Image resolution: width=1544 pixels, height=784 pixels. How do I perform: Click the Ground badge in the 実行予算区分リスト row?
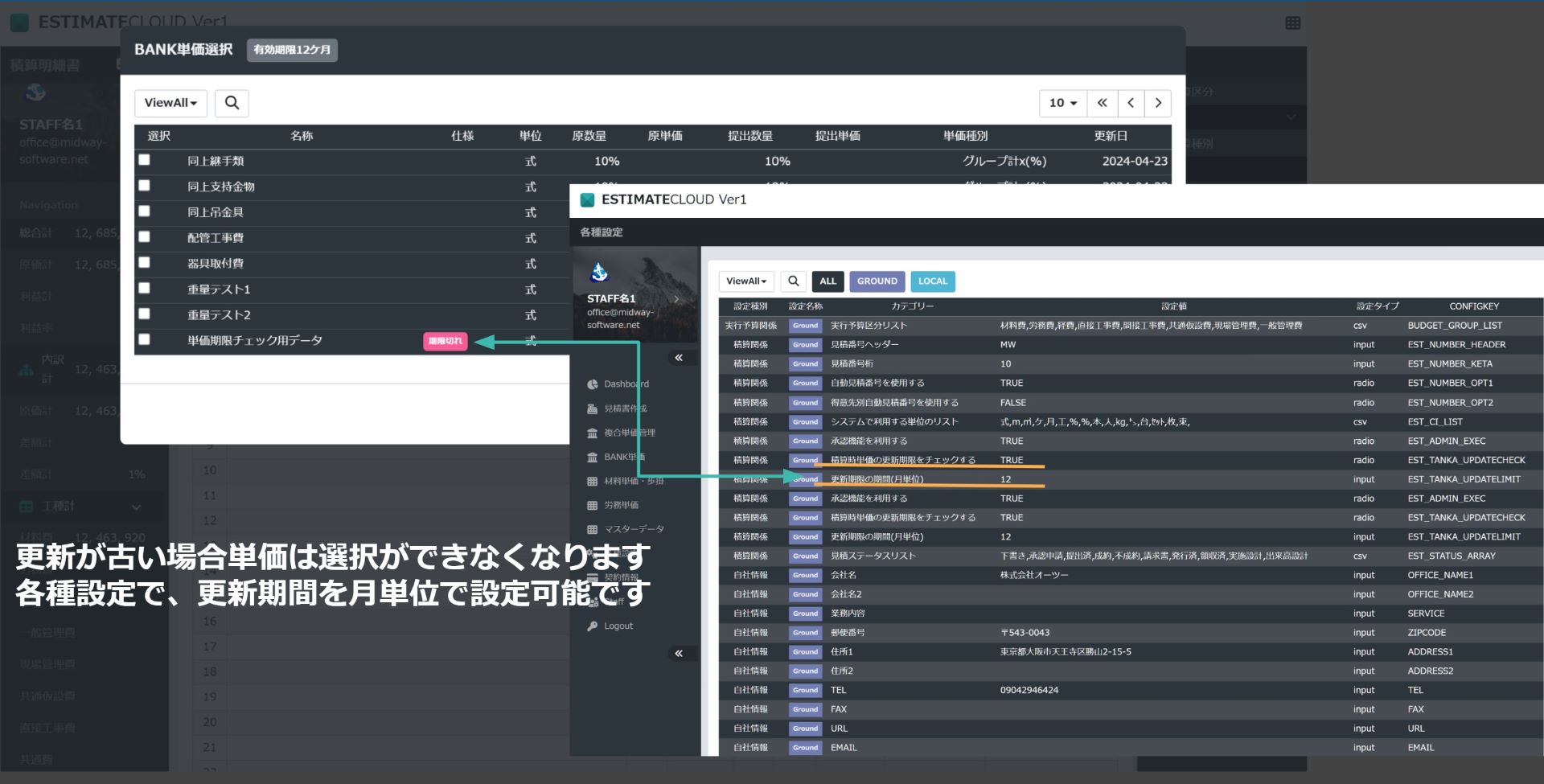805,326
